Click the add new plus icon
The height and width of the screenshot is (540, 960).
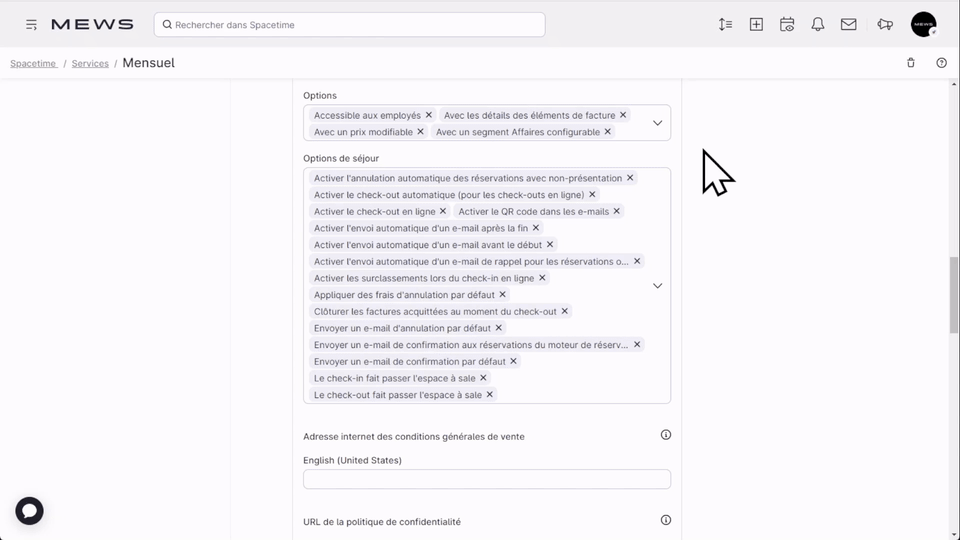(756, 24)
